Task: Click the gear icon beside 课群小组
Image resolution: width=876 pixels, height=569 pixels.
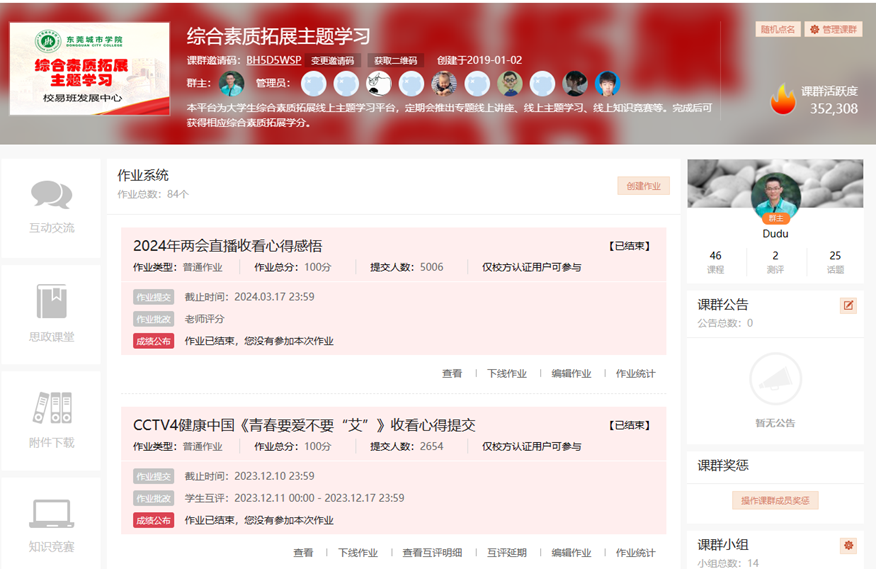Action: 849,545
